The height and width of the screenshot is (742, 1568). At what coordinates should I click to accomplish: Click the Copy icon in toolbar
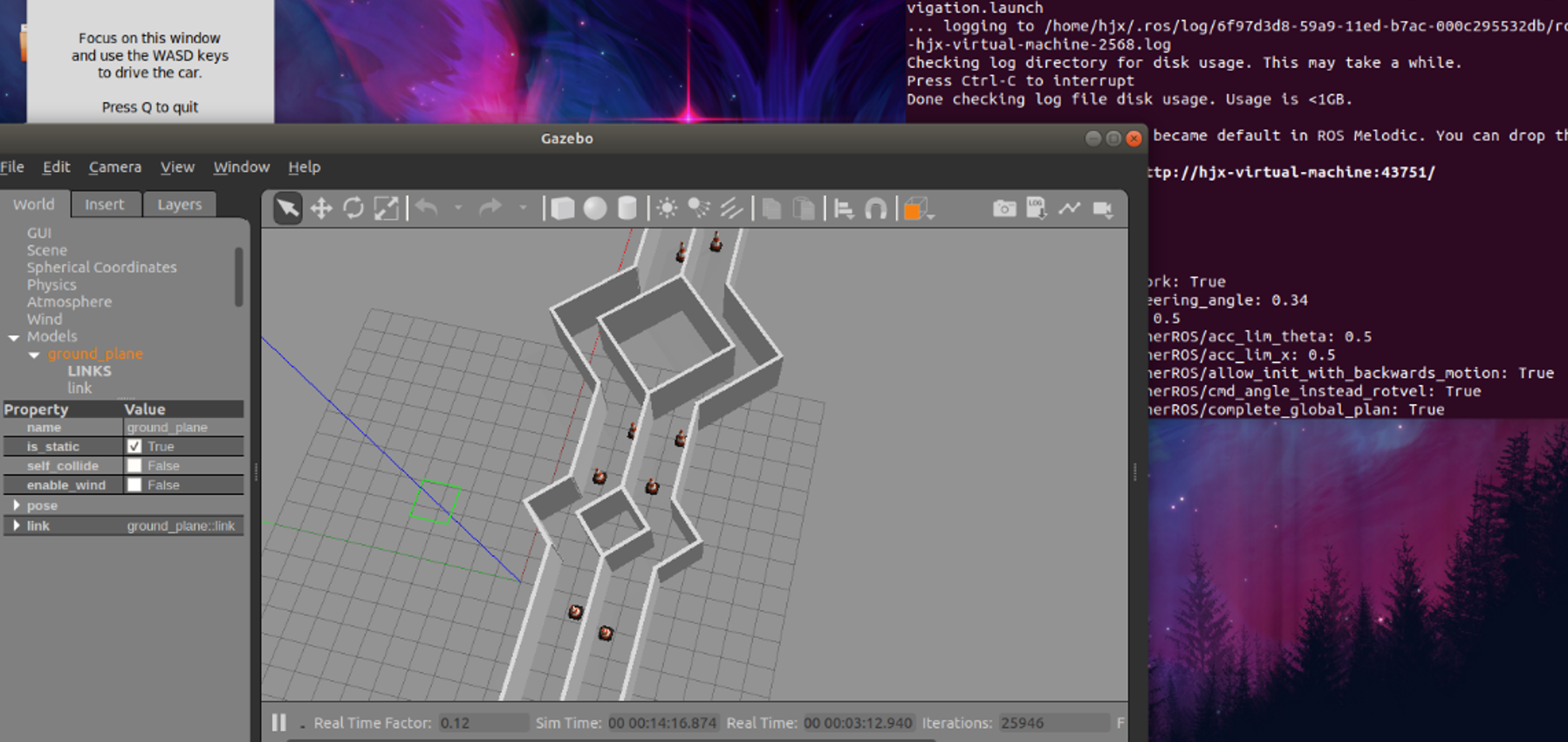point(771,209)
